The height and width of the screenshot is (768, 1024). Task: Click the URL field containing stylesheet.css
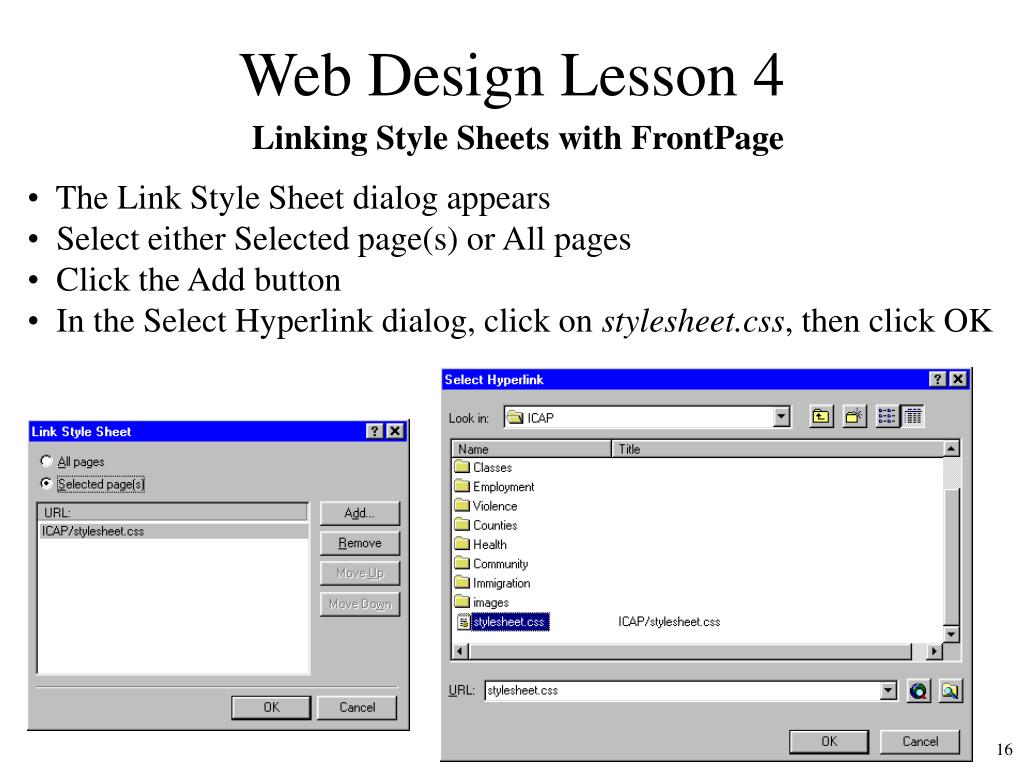click(682, 691)
